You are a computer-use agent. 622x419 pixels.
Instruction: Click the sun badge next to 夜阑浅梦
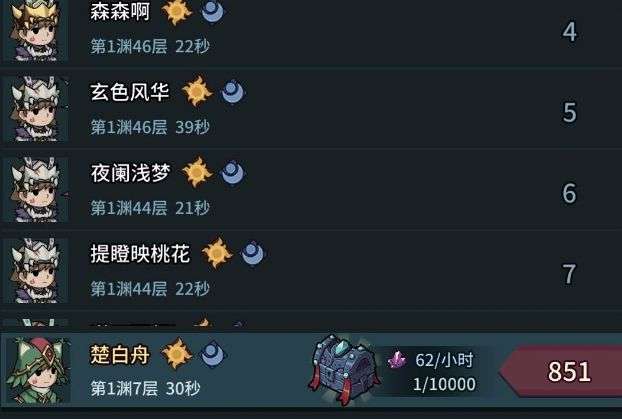tap(197, 172)
